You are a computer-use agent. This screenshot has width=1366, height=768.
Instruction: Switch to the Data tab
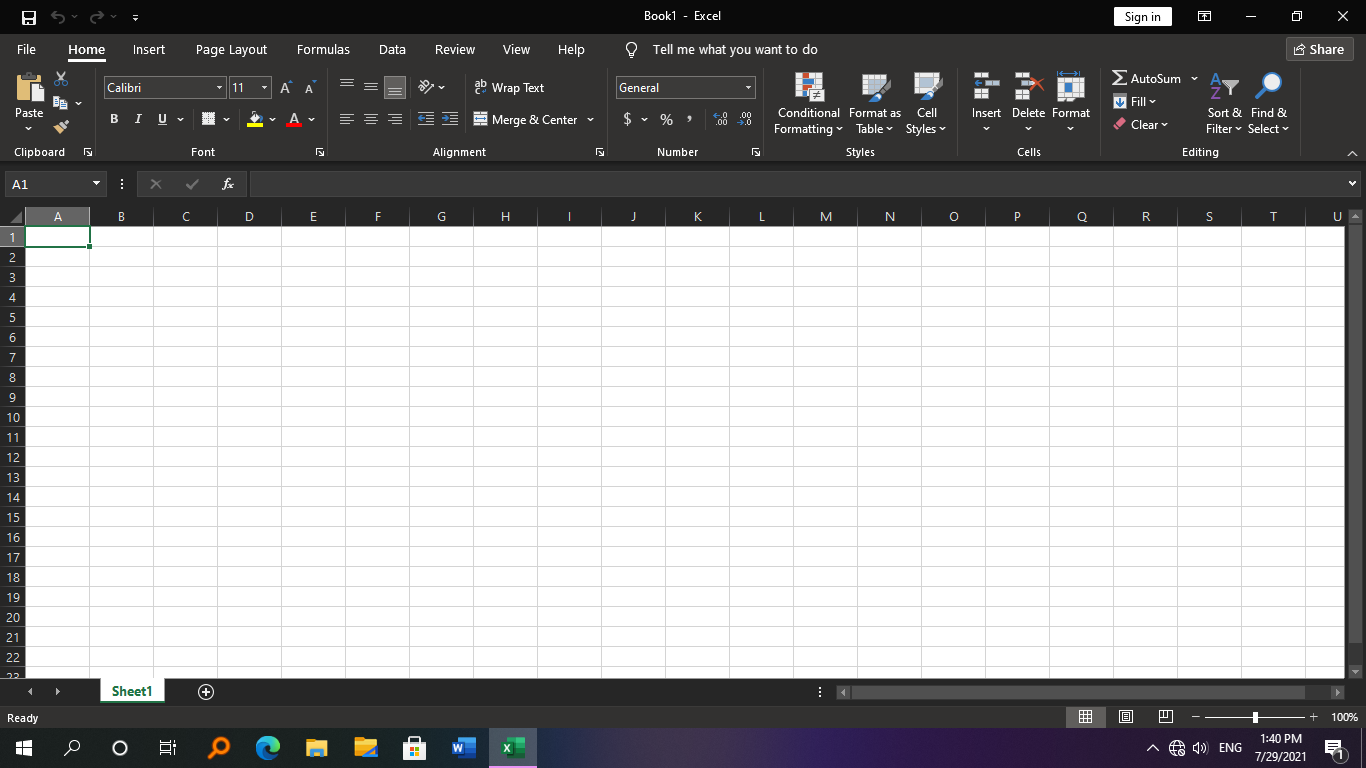pos(392,49)
